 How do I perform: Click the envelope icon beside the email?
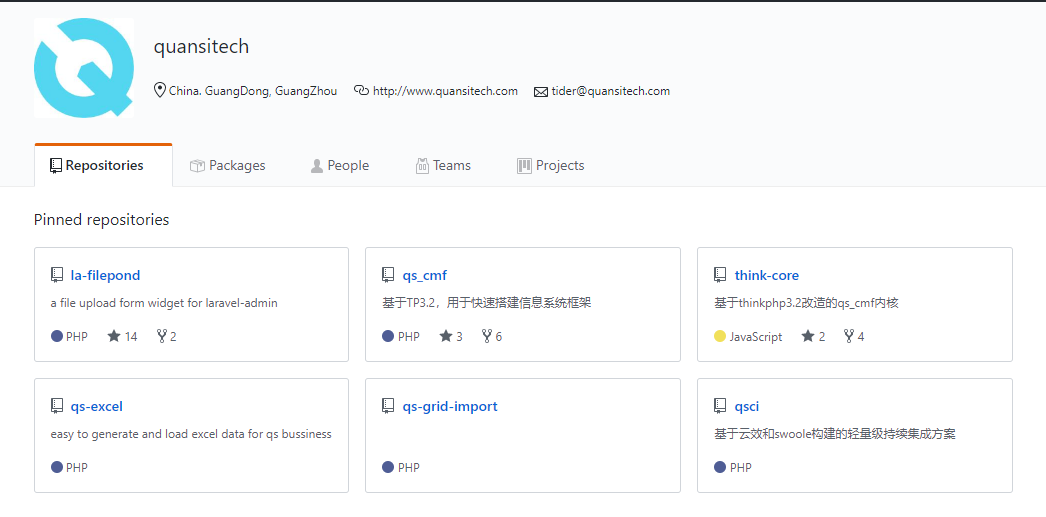pos(541,92)
